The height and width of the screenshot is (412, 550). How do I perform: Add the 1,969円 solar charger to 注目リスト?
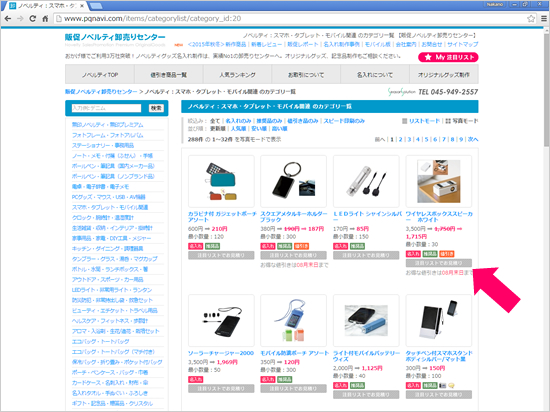pyautogui.click(x=221, y=389)
